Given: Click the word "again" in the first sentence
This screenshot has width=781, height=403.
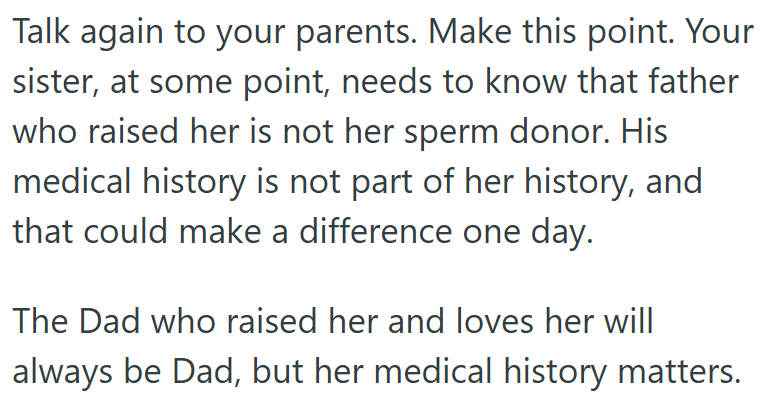Looking at the screenshot, I should [x=116, y=35].
